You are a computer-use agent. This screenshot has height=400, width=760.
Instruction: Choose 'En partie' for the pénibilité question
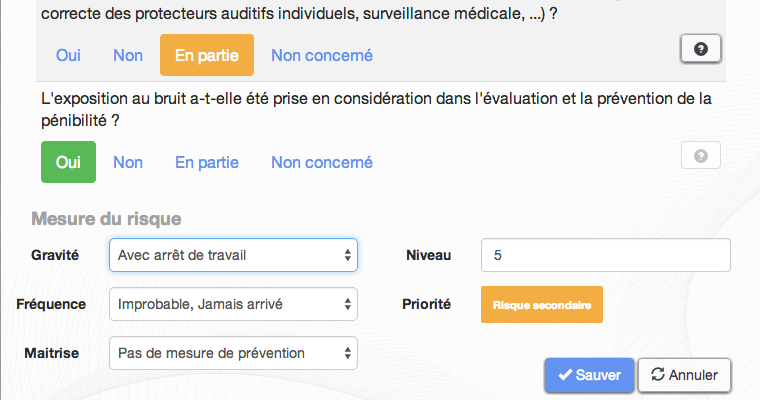click(207, 162)
